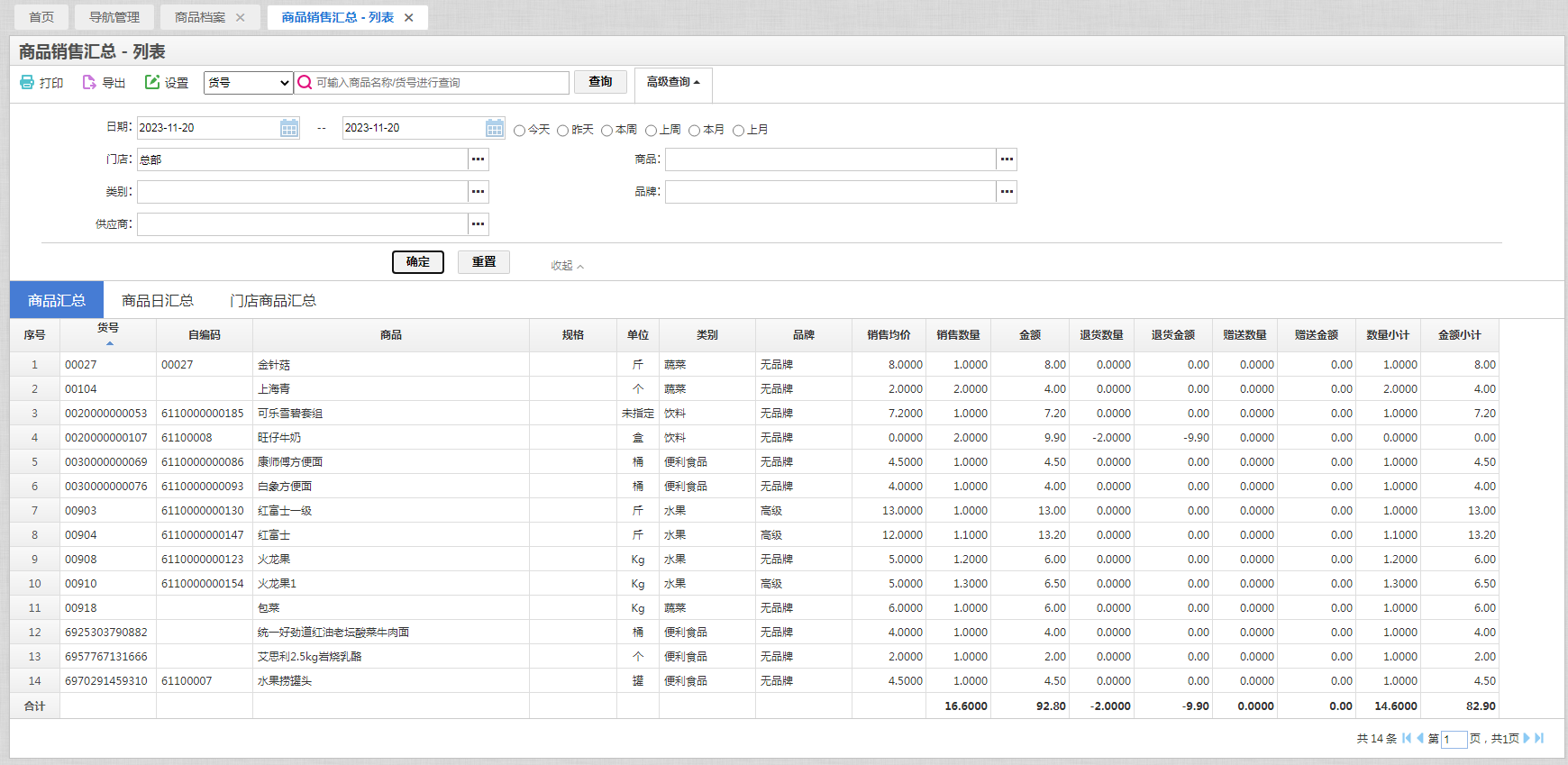Select the 商品汇总 tab
Viewport: 1568px width, 765px height.
pos(57,300)
